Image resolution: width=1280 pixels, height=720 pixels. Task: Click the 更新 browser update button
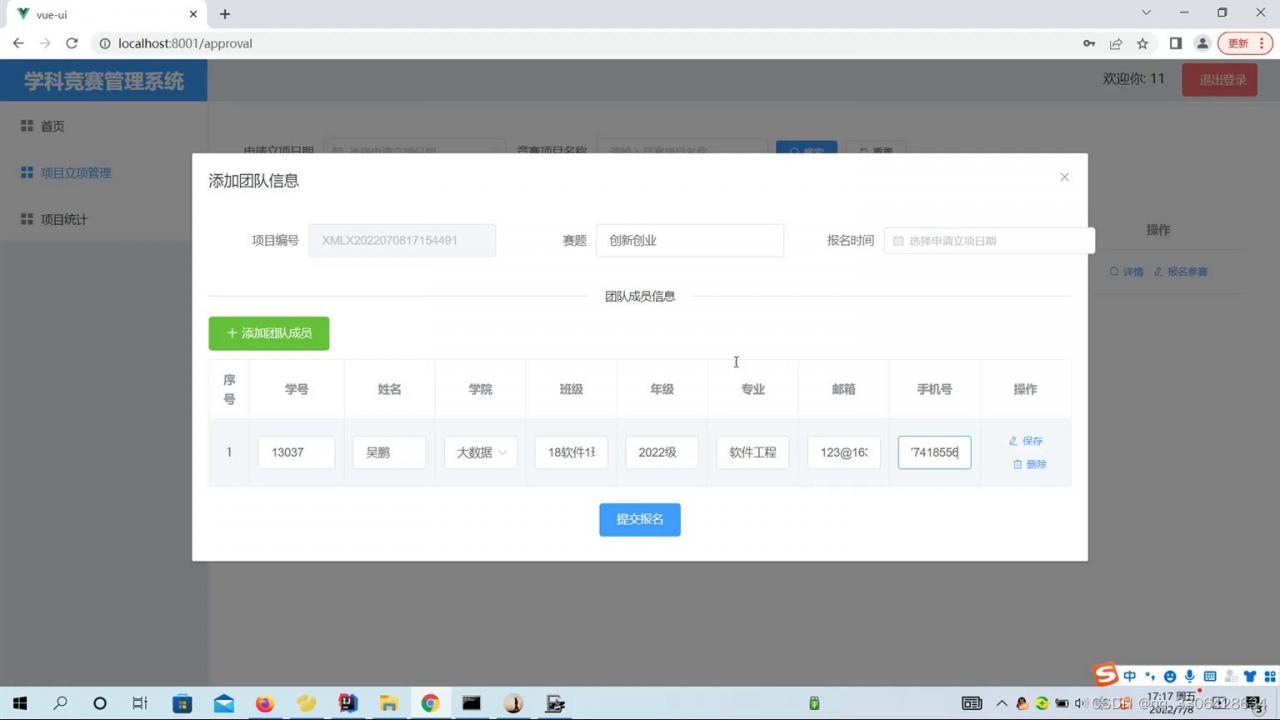[x=1245, y=43]
